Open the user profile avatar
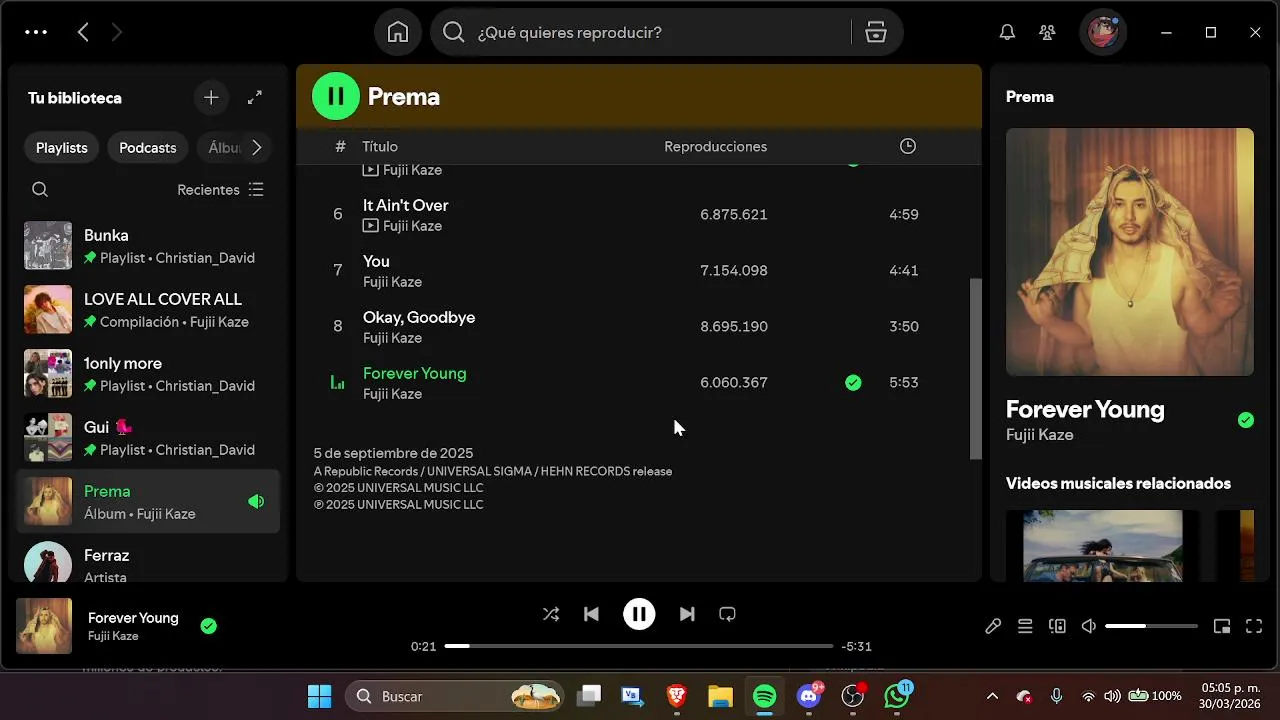 coord(1103,32)
